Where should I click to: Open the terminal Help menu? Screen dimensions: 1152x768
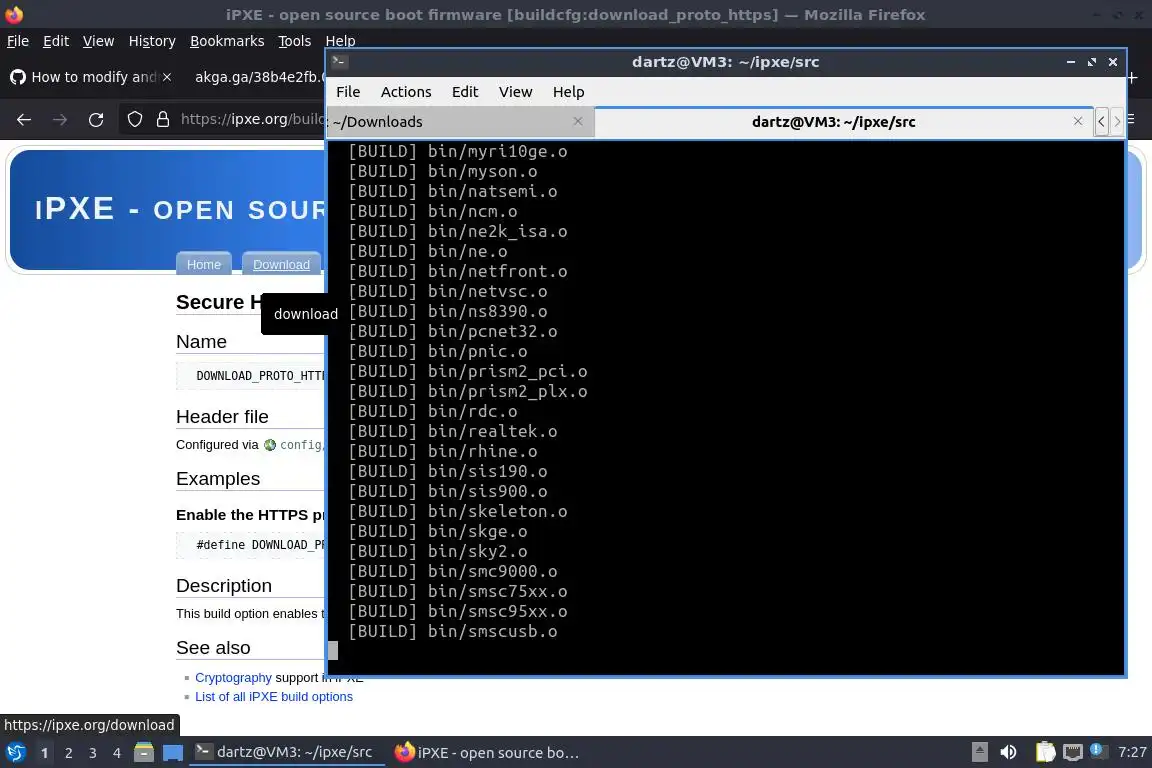point(568,92)
